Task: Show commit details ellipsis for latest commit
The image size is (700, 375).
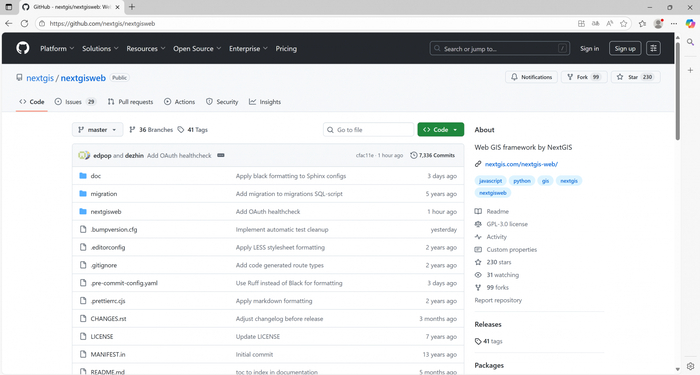Action: pos(221,155)
